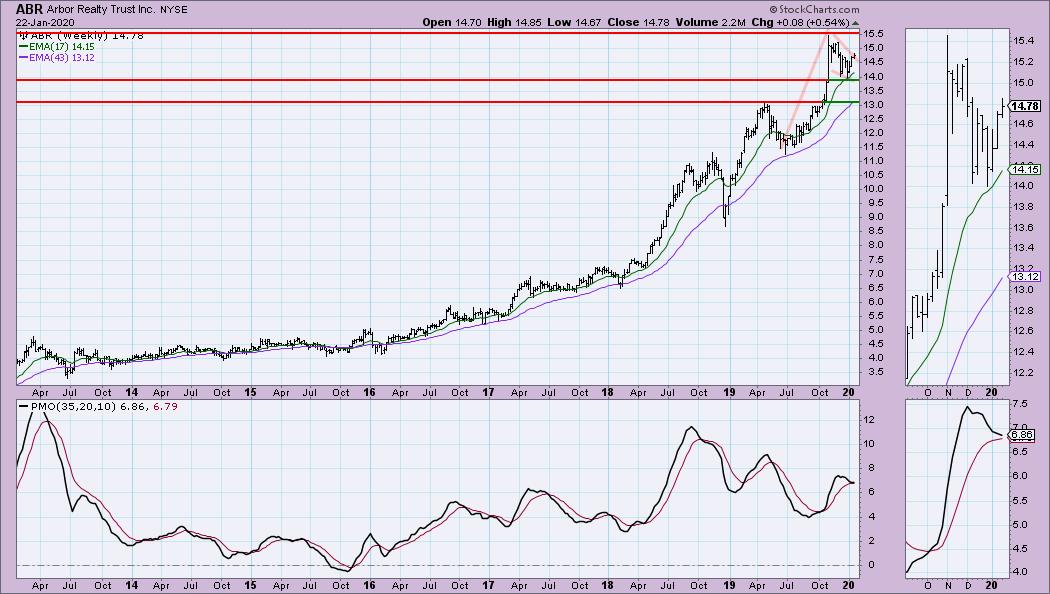
Task: Click the Volume 2.2M value
Action: coord(710,22)
